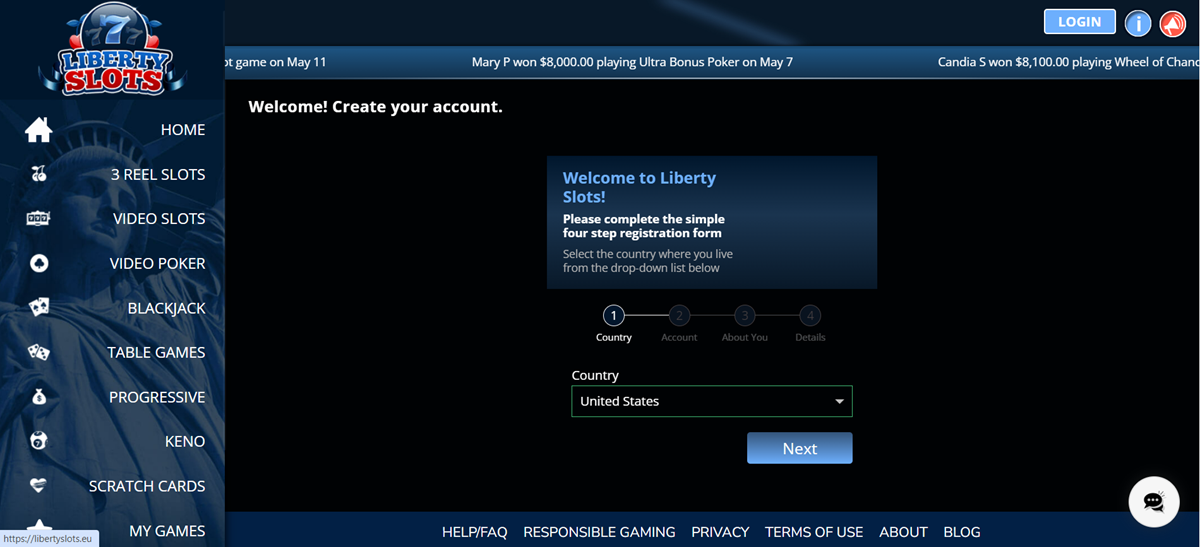Open the PRIVACY footer link
The width and height of the screenshot is (1200, 547).
point(720,532)
